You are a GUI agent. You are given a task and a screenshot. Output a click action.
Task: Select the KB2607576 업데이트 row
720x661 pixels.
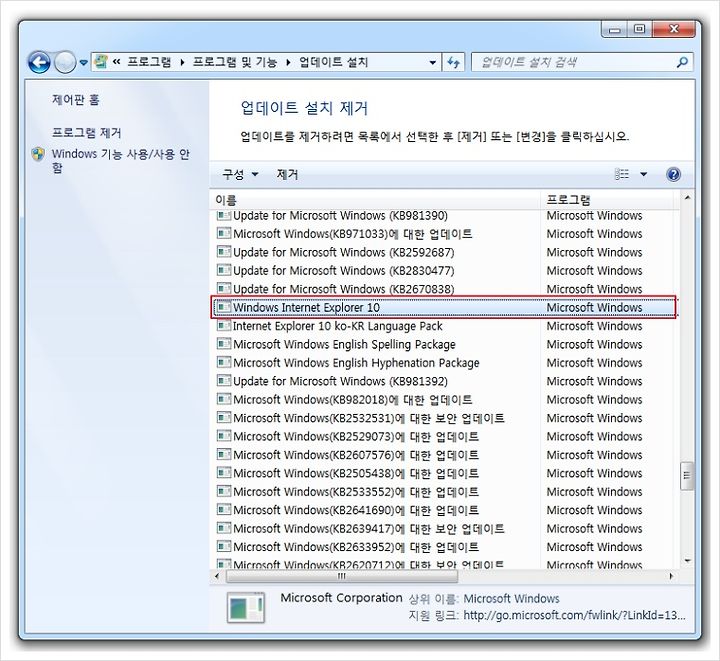pos(444,454)
